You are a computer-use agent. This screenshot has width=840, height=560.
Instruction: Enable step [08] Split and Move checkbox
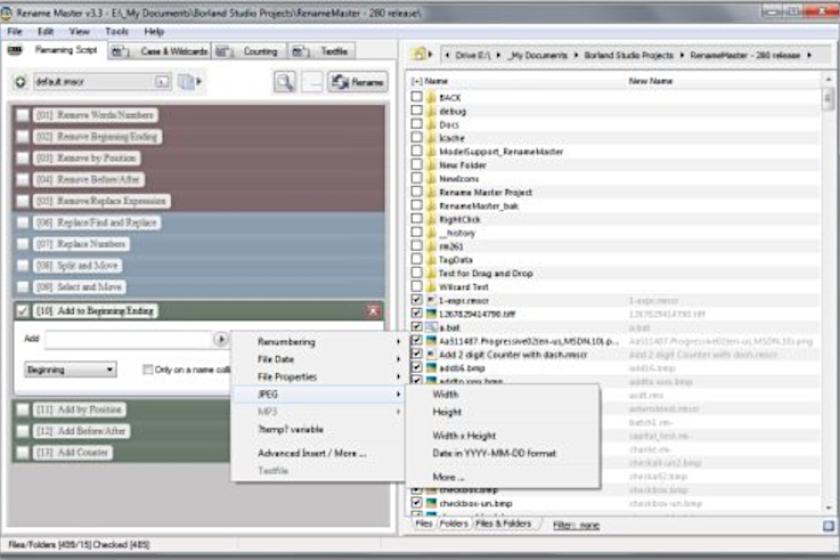point(22,265)
